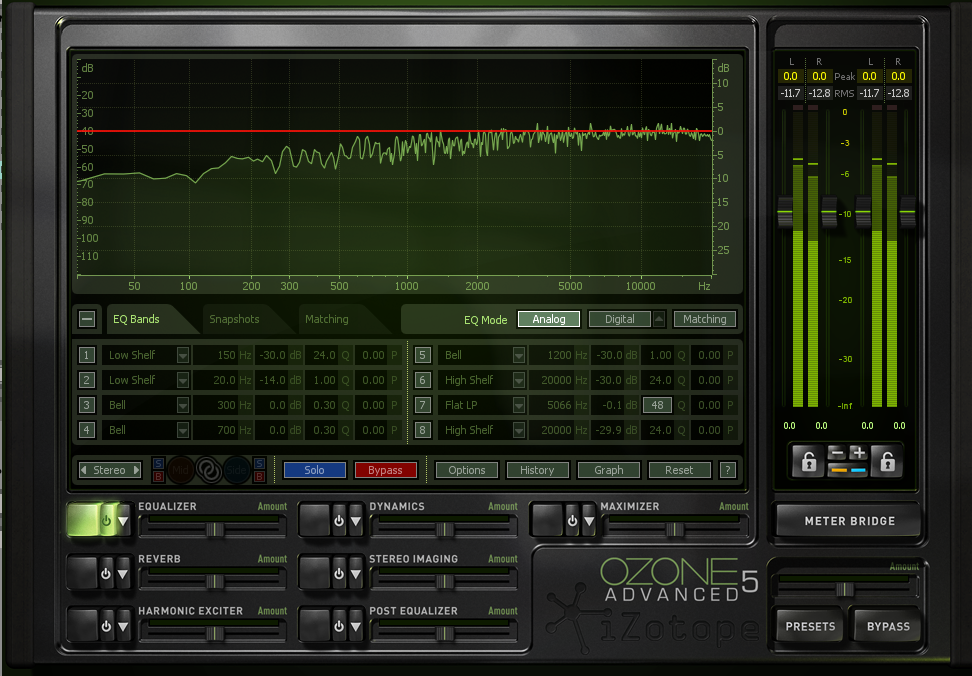Click the small B button beside the Side icon
972x676 pixels.
coord(259,476)
